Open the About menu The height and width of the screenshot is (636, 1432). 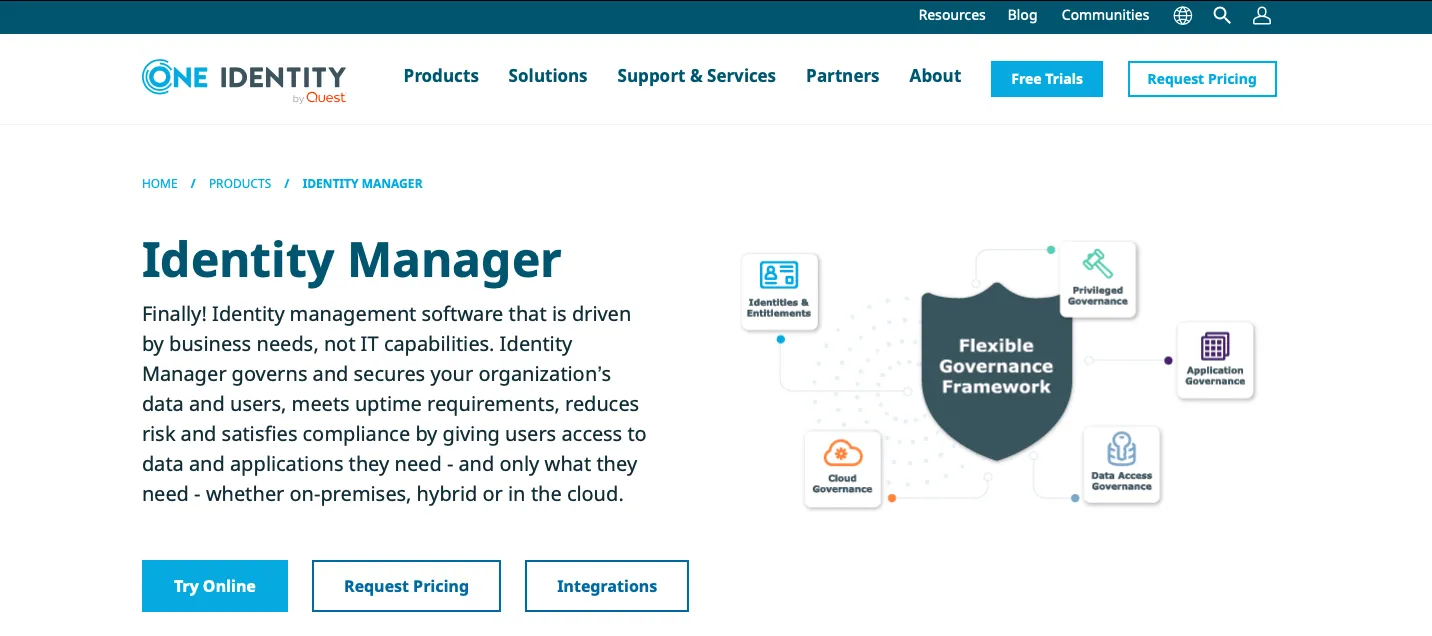[935, 76]
